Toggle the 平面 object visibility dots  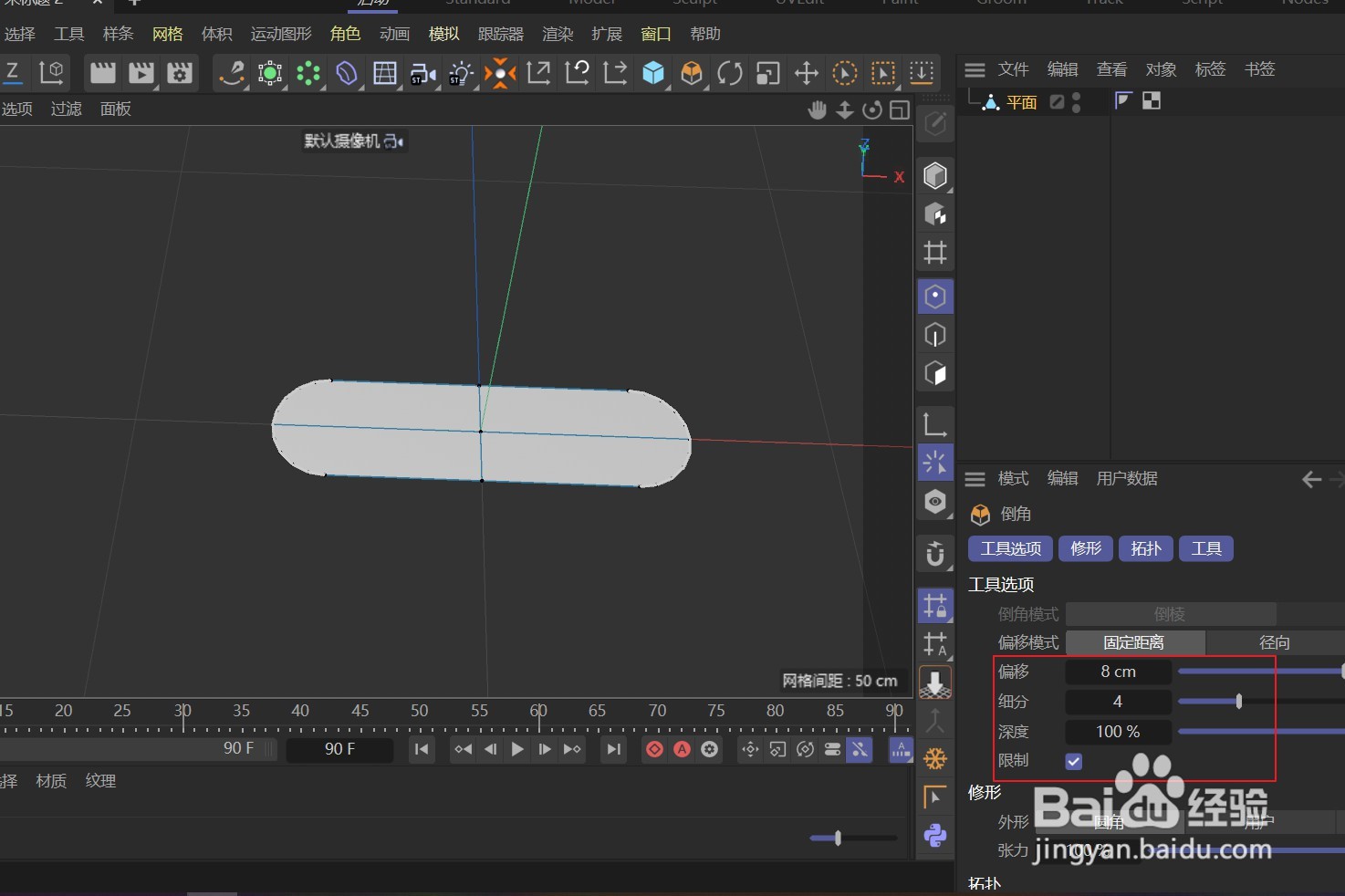tap(1077, 102)
